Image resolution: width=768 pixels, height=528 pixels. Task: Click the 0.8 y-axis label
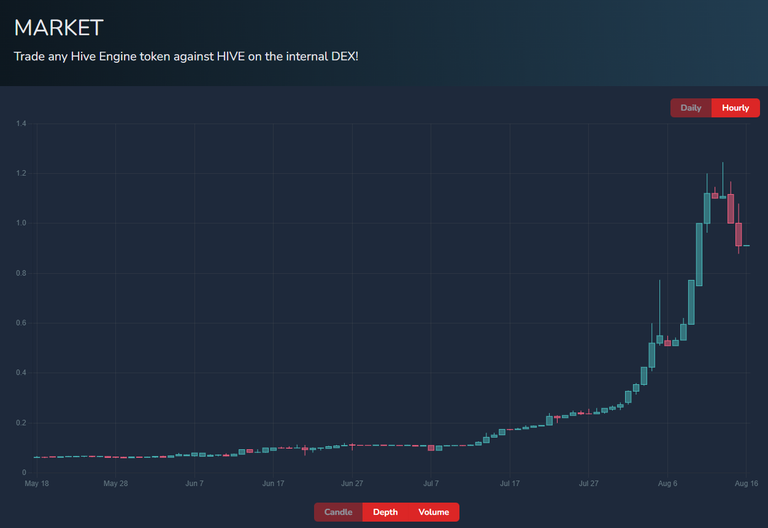21,273
